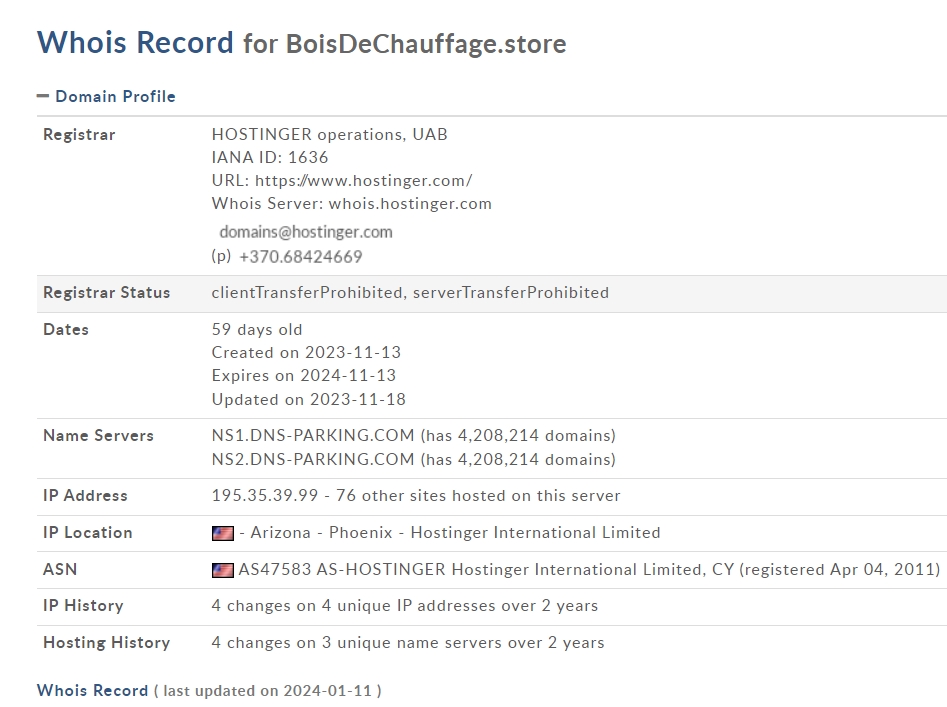Select 'Created on 2023-11-13' date
Image resolution: width=947 pixels, height=707 pixels.
pos(306,352)
